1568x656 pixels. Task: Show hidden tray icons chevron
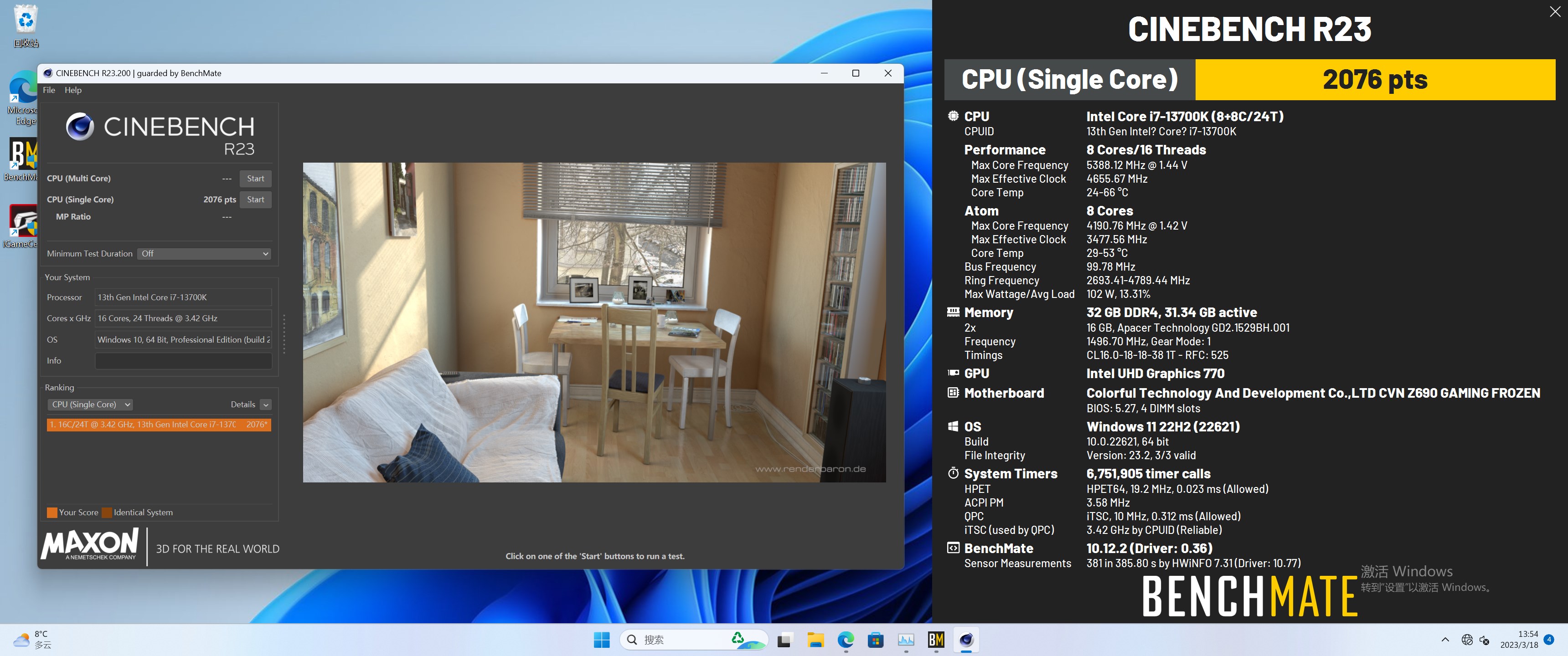pyautogui.click(x=1445, y=640)
